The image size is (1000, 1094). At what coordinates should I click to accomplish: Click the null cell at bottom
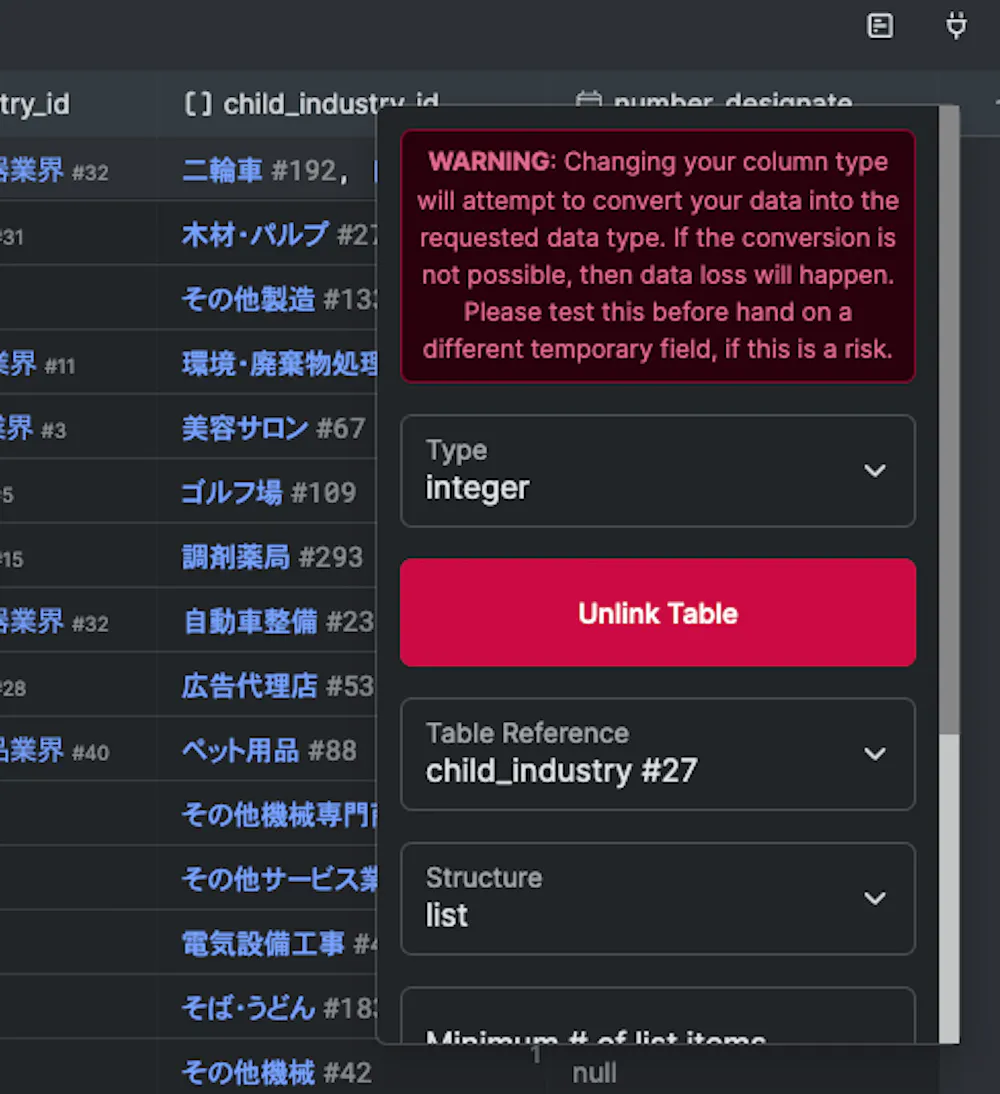[594, 1072]
